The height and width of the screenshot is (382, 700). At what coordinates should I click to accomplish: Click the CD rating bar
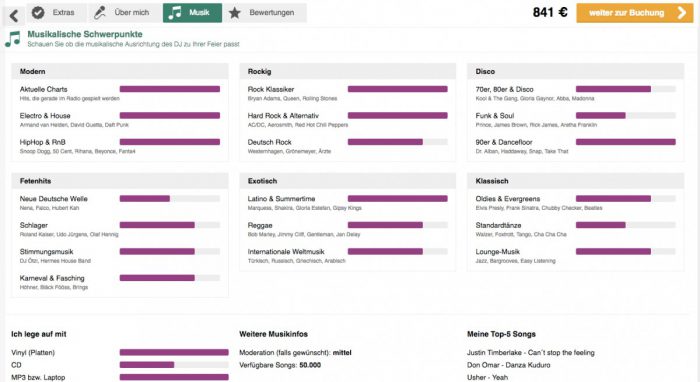tap(174, 365)
